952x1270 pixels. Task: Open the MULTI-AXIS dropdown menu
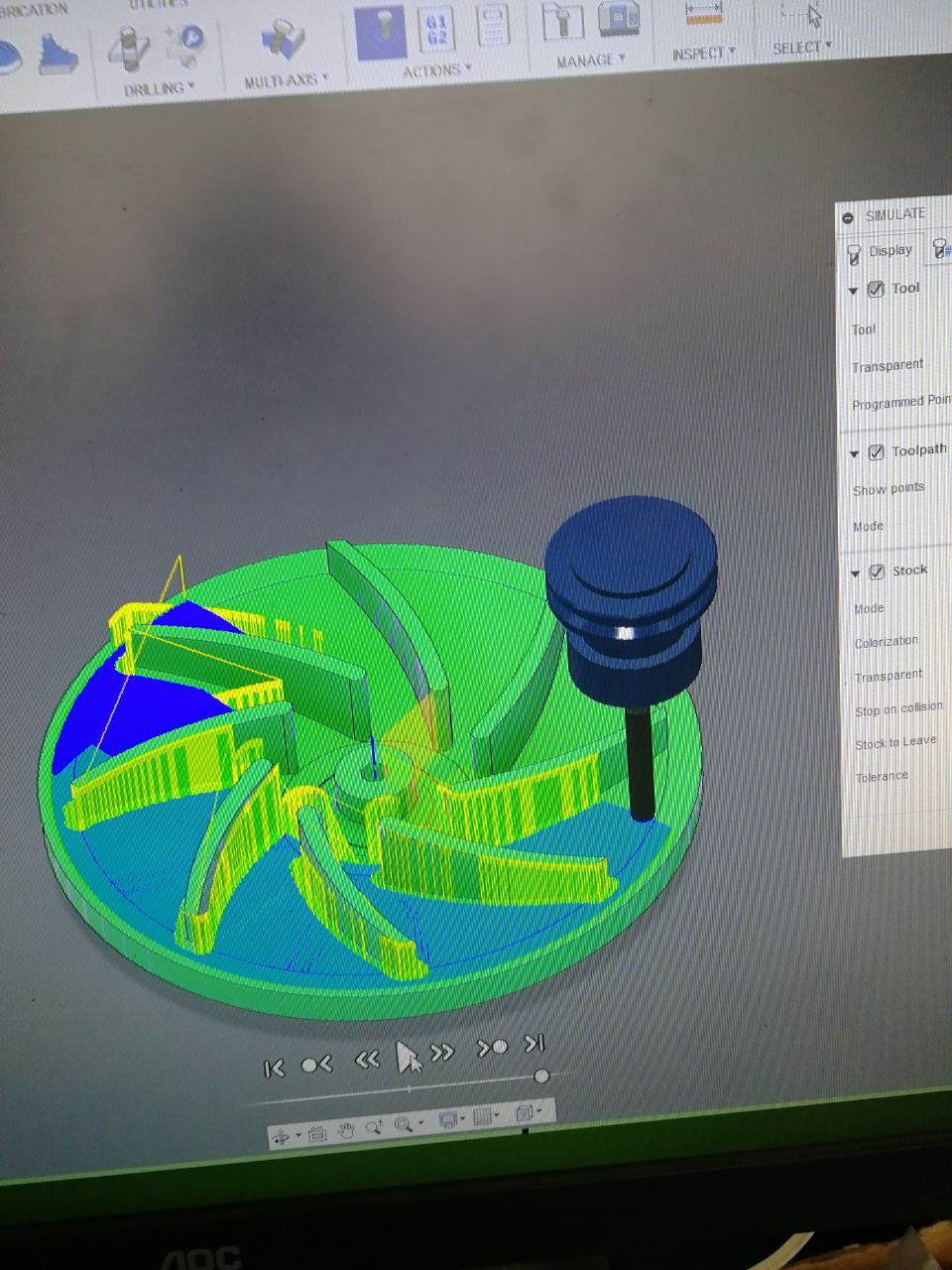[287, 81]
